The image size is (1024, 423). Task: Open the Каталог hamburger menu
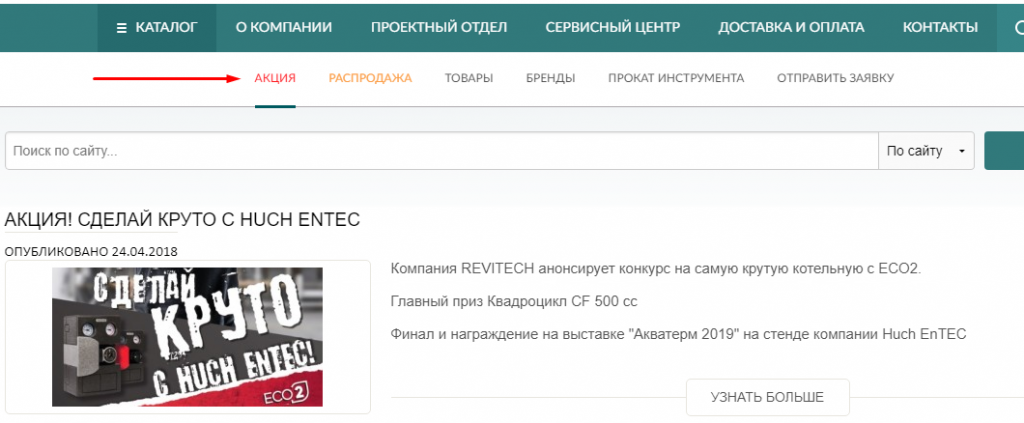click(157, 27)
